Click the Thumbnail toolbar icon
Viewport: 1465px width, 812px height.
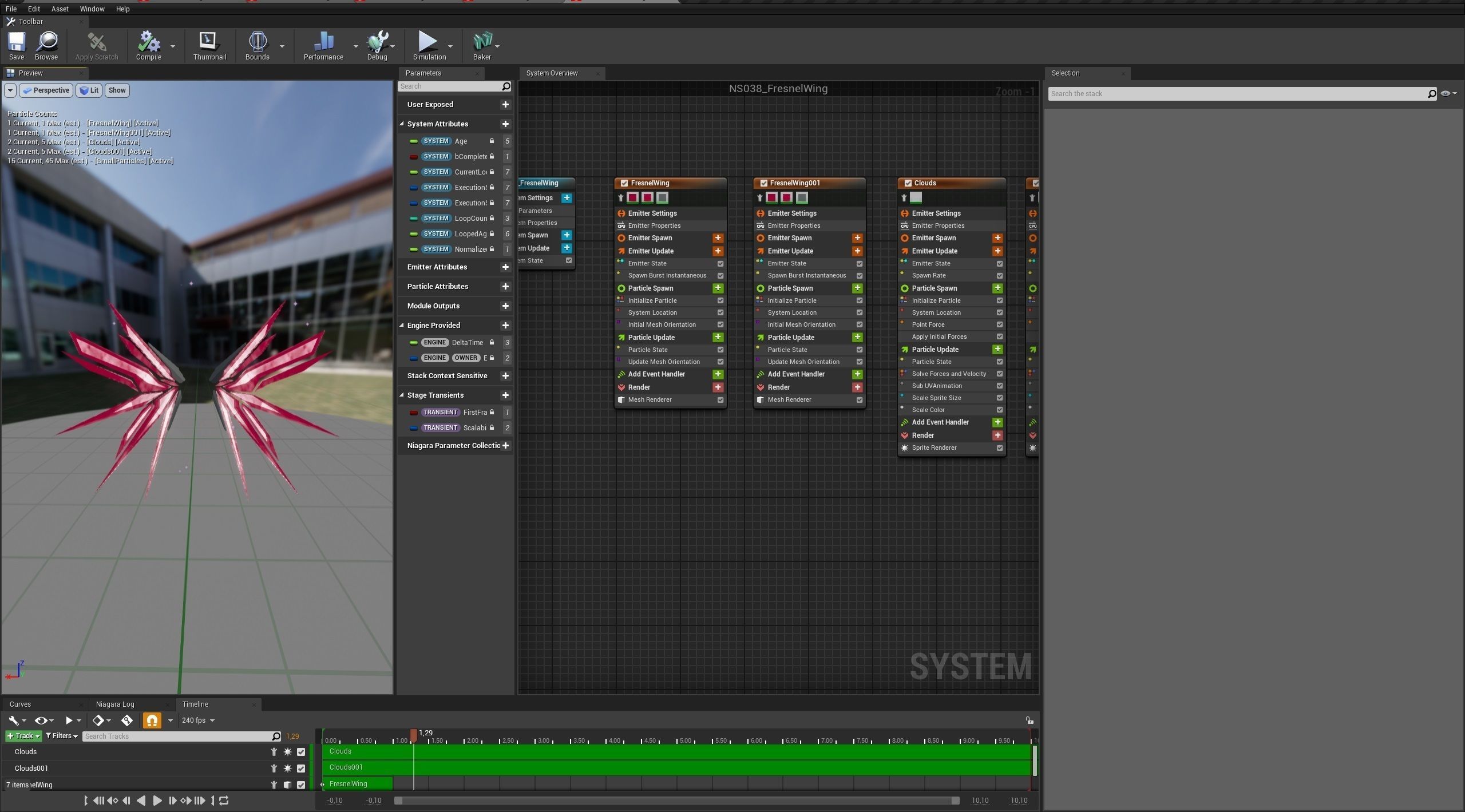209,42
